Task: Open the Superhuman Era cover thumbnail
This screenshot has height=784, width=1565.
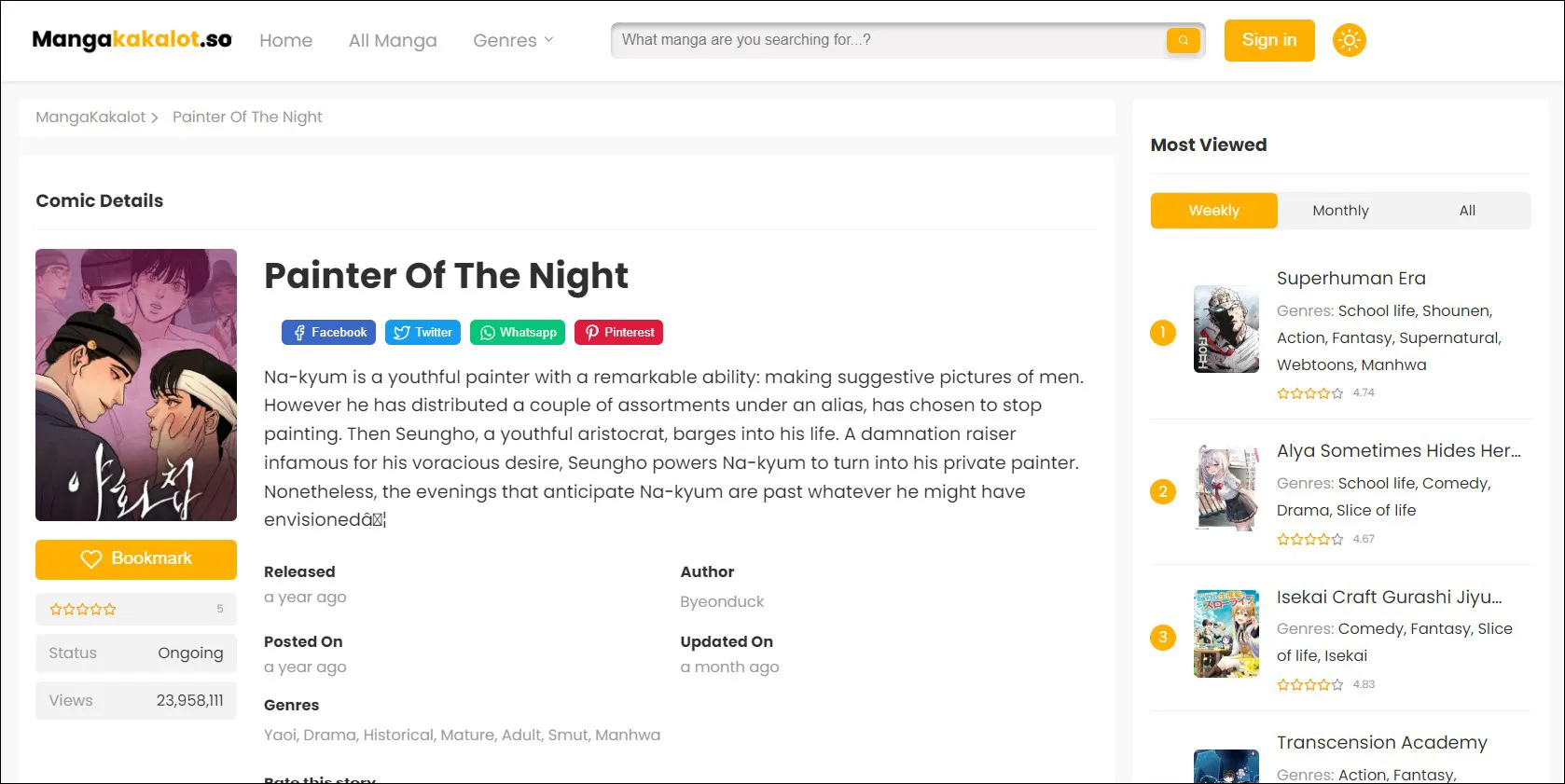Action: pyautogui.click(x=1226, y=329)
